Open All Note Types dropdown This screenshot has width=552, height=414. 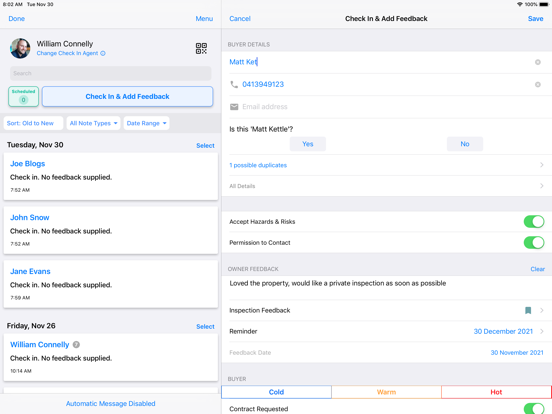[x=93, y=123]
